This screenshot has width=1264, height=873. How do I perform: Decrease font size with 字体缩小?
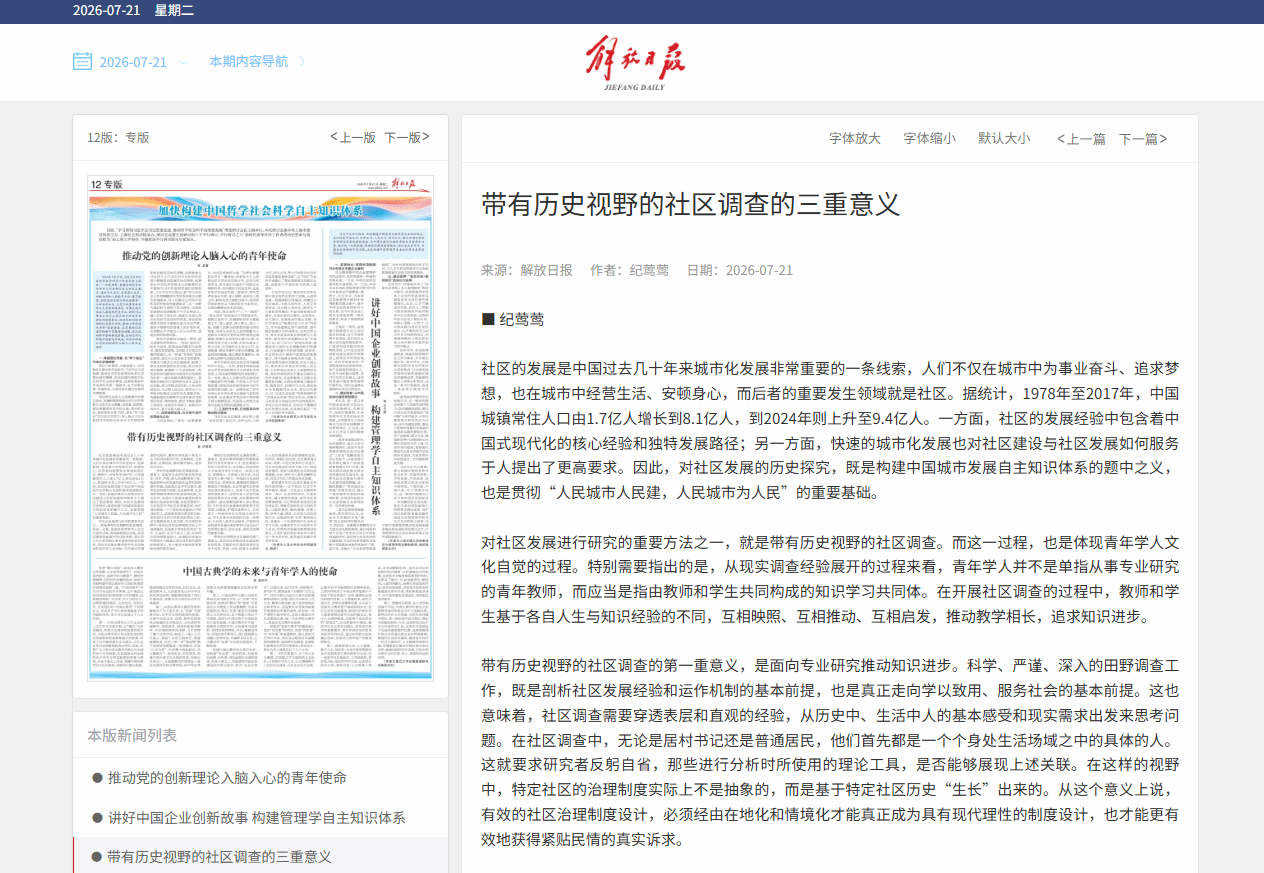click(x=929, y=138)
